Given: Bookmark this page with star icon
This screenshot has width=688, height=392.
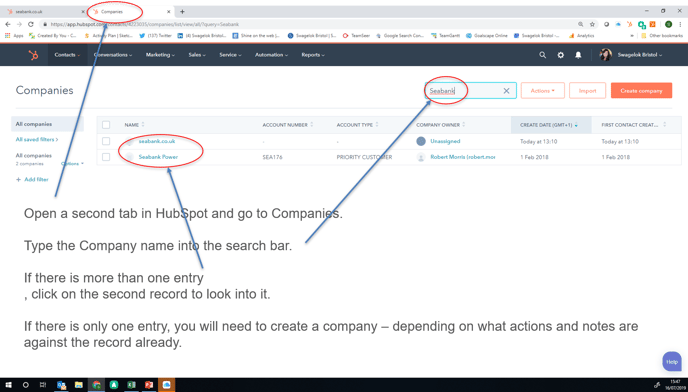Looking at the screenshot, I should (x=592, y=25).
